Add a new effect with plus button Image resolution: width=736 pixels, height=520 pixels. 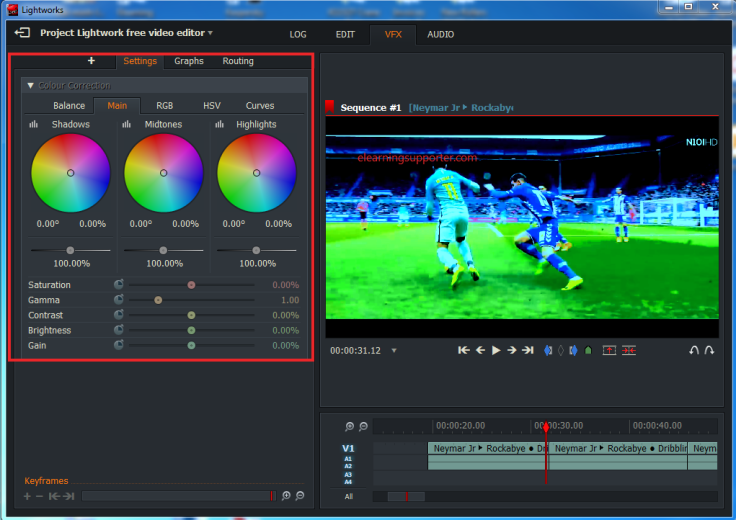pos(91,61)
